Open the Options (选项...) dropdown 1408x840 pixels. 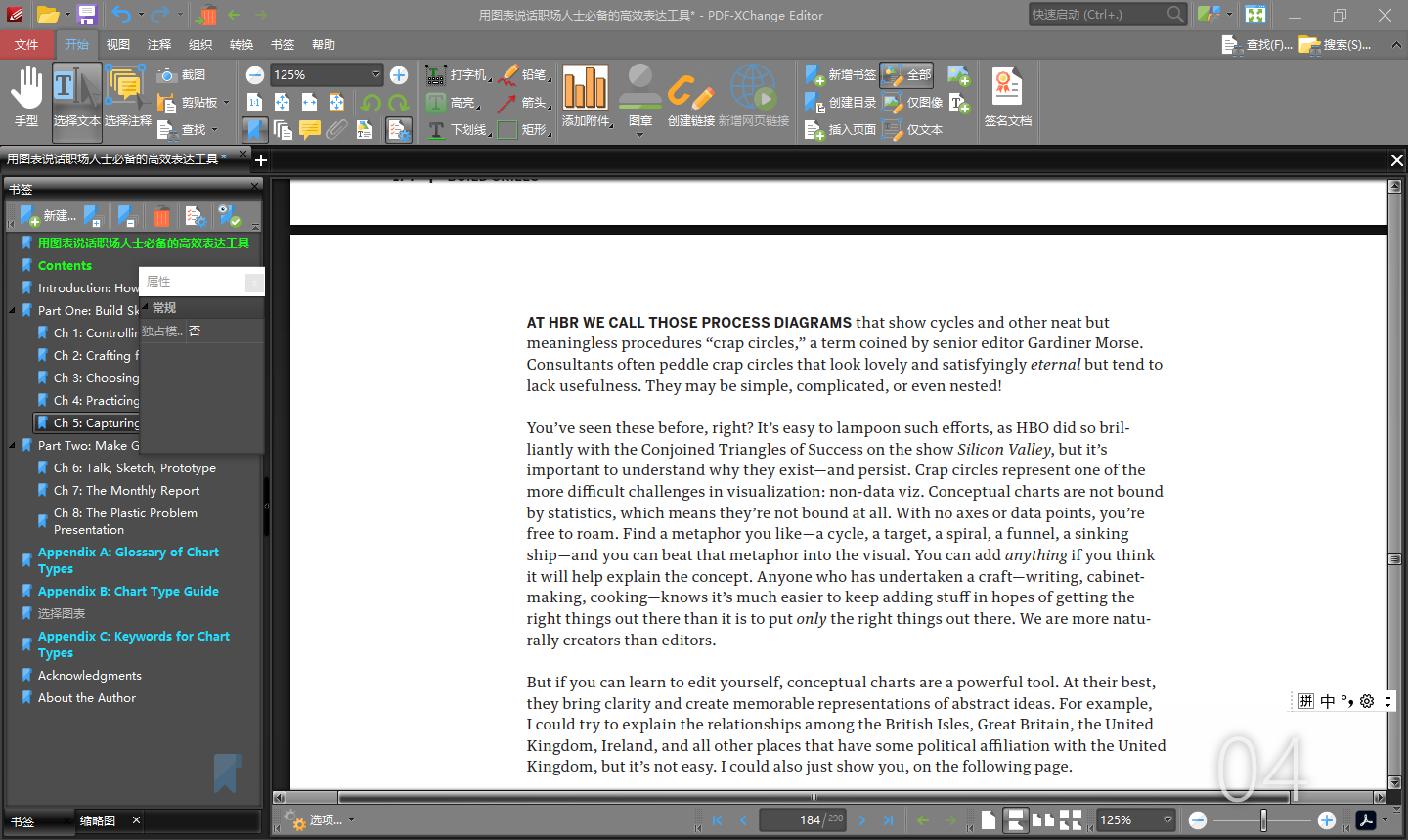point(319,820)
